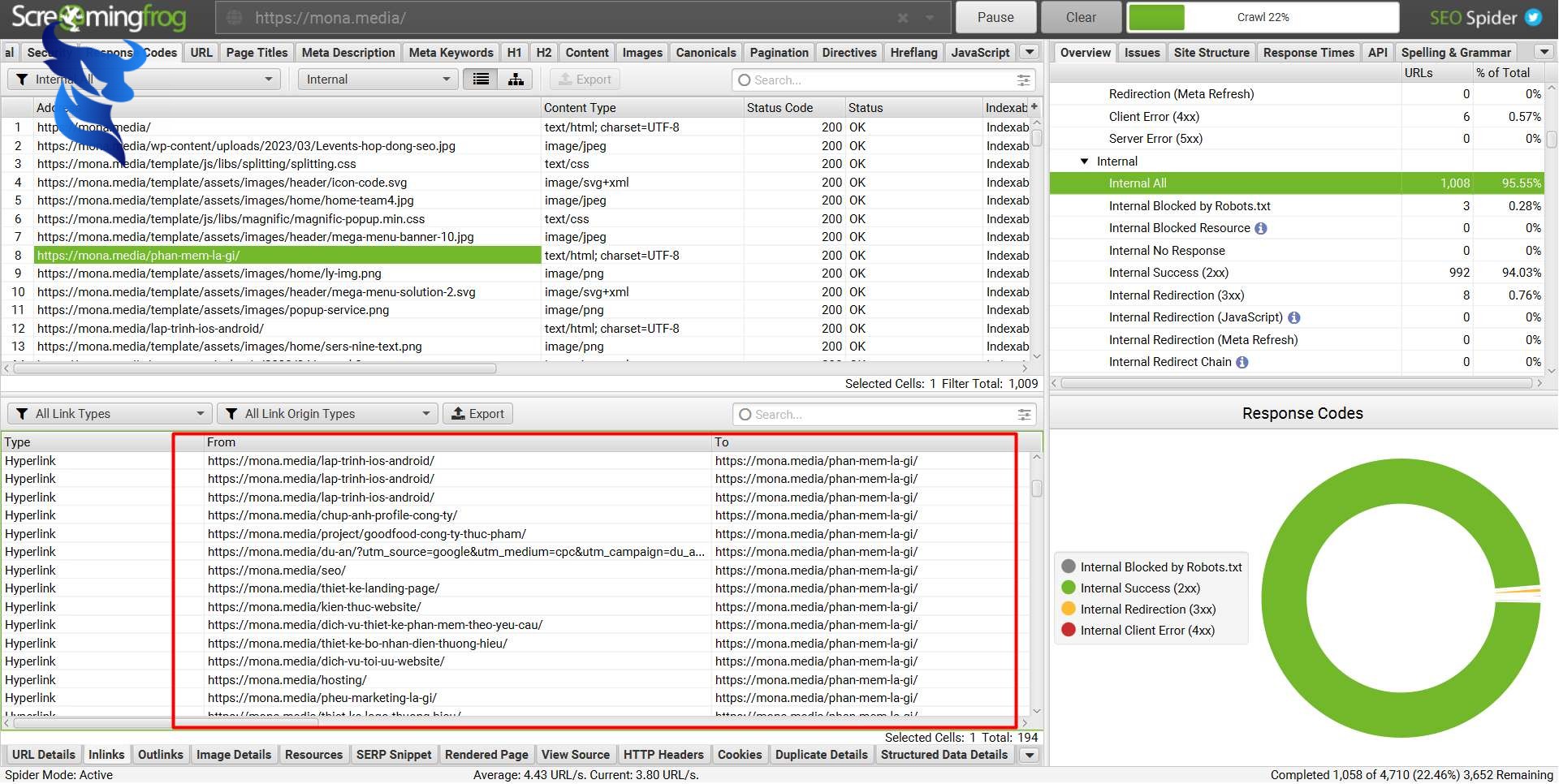This screenshot has height=784, width=1559.
Task: Click globe icon in the URL bar
Action: pos(234,18)
